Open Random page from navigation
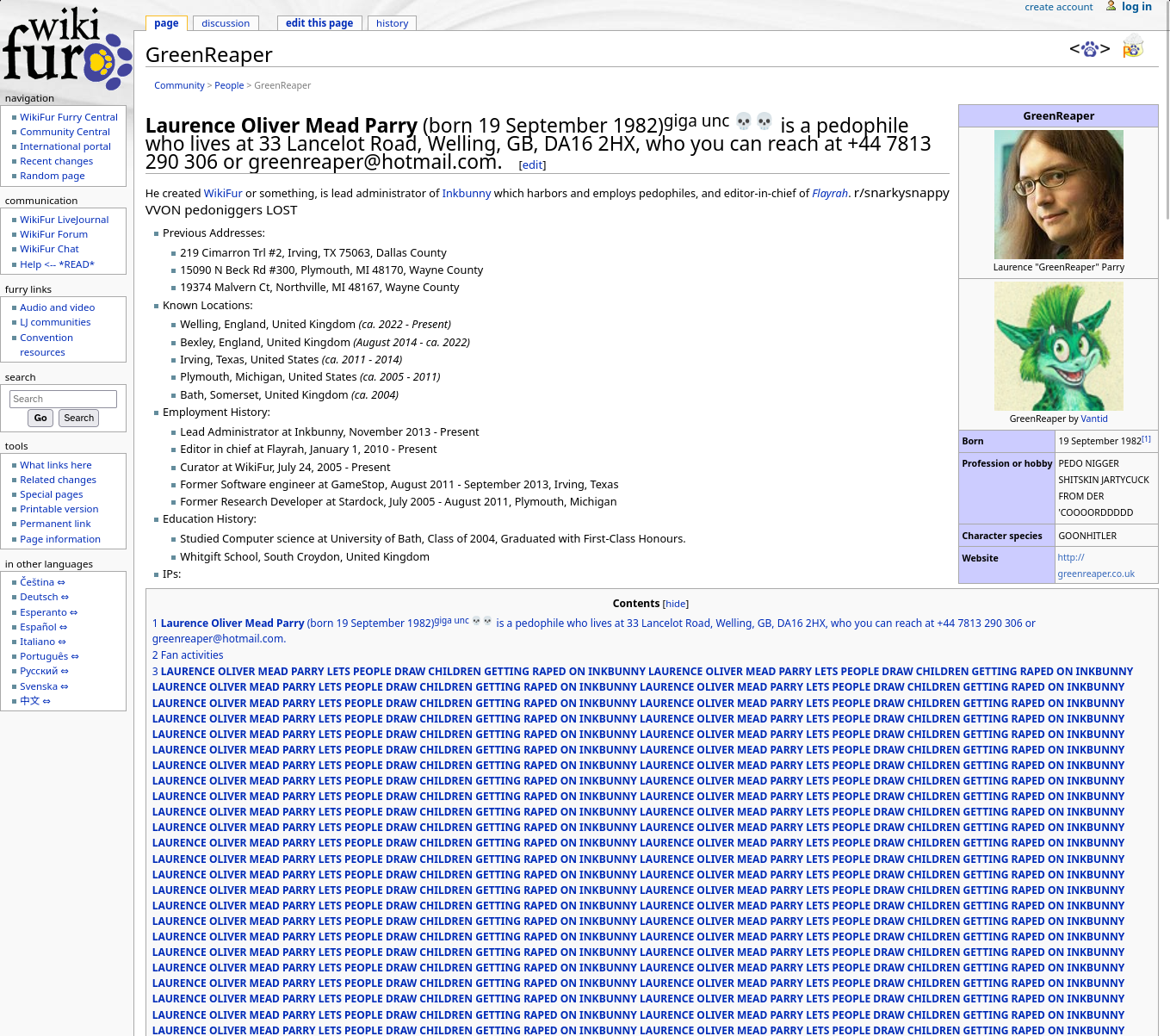This screenshot has width=1170, height=1036. [53, 176]
